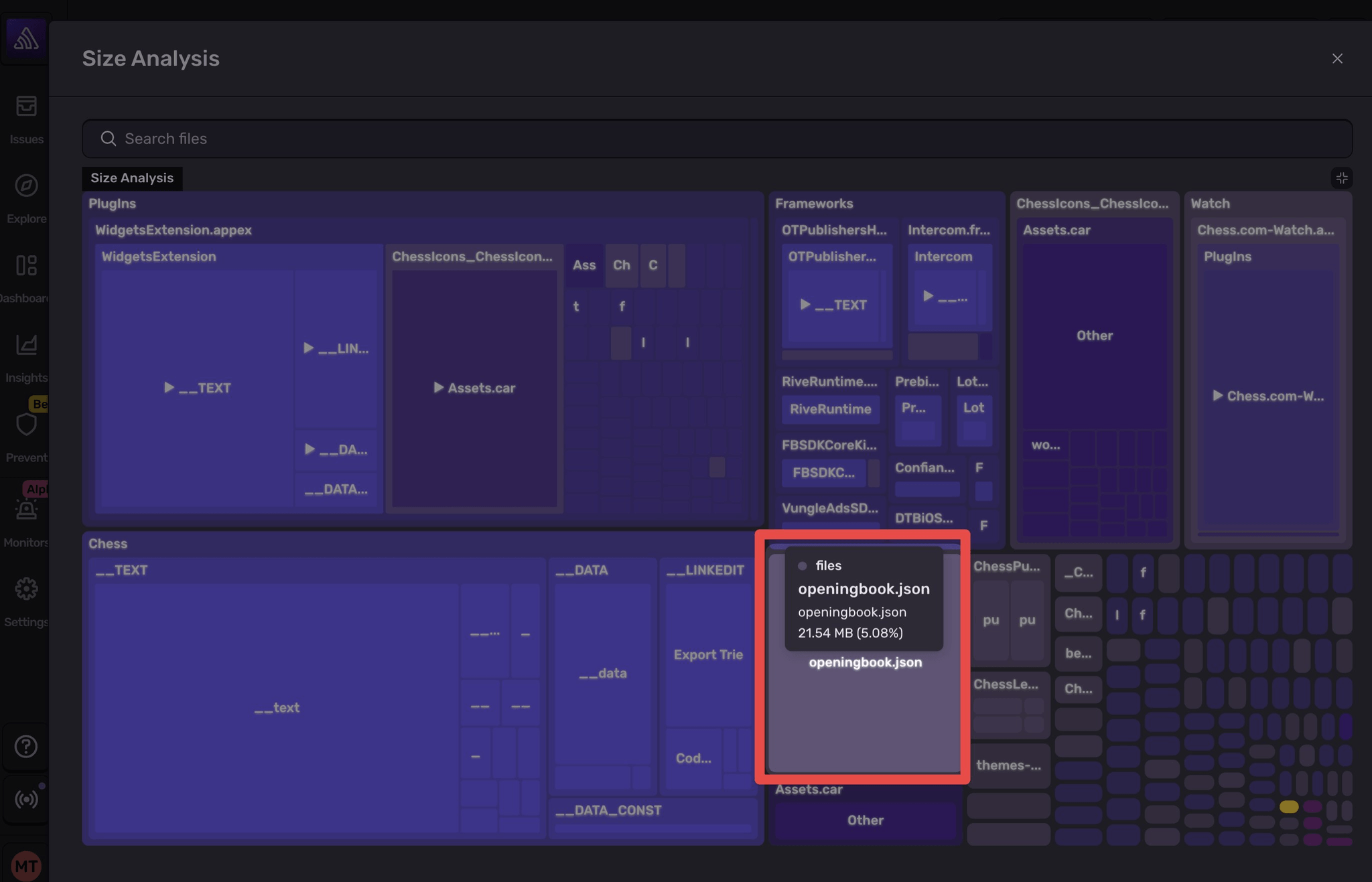Click the Search files input field
Screen dimensions: 1372x882
coord(469,139)
